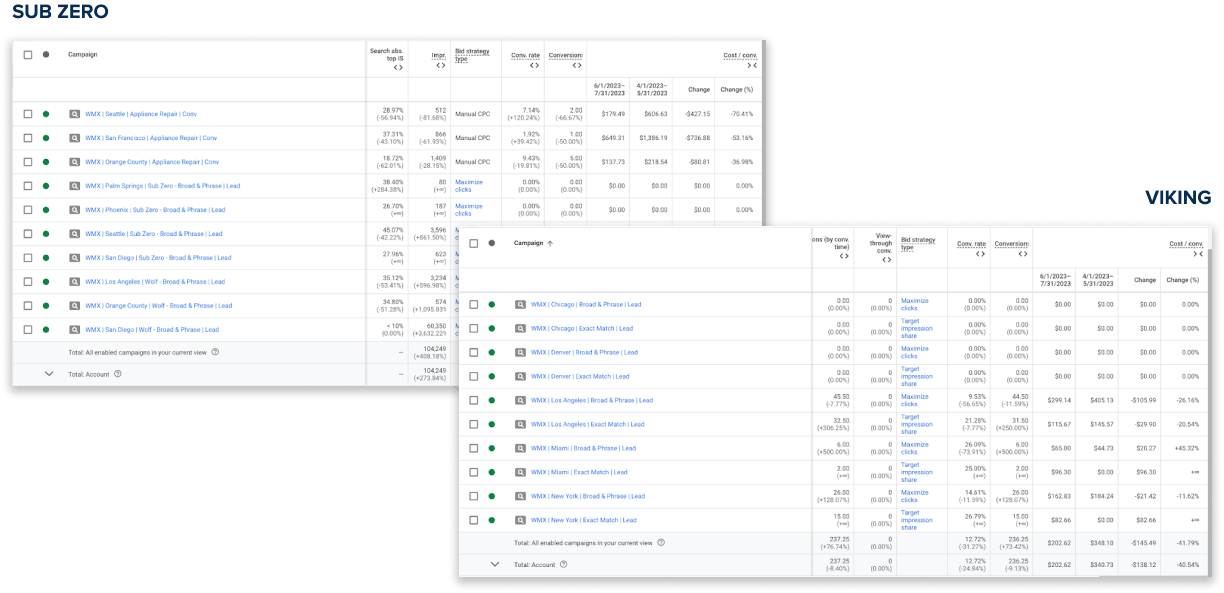Click the Campaign column header in Sub Zero table
Viewport: 1224px width, 593px height.
pyautogui.click(x=83, y=54)
